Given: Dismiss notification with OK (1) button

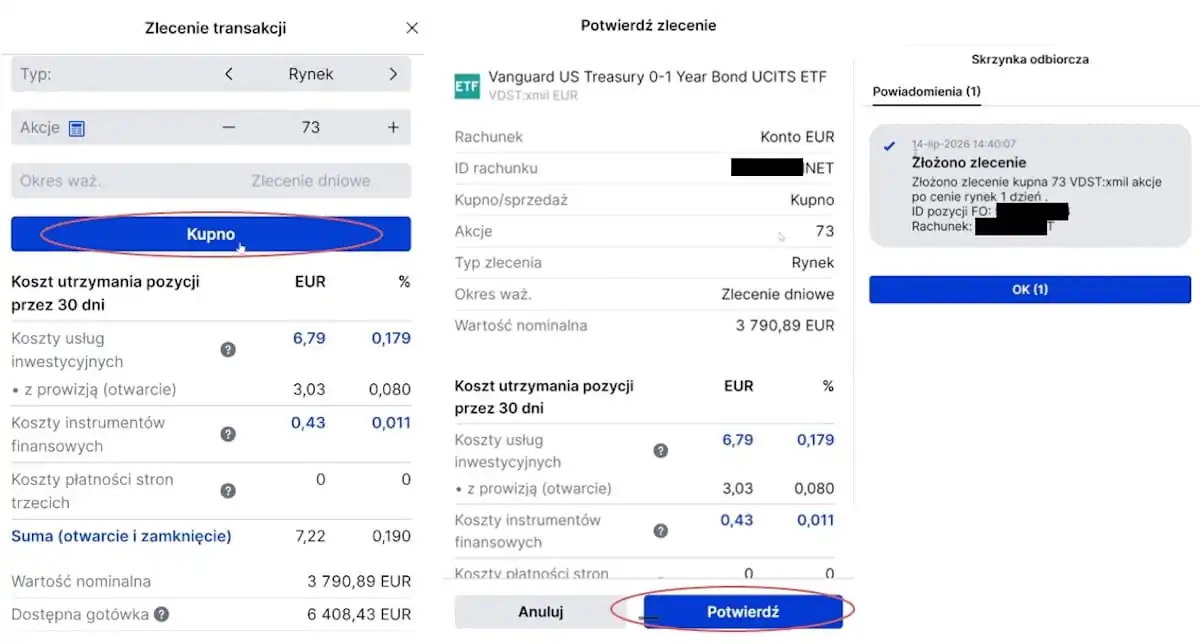Looking at the screenshot, I should [x=1030, y=289].
